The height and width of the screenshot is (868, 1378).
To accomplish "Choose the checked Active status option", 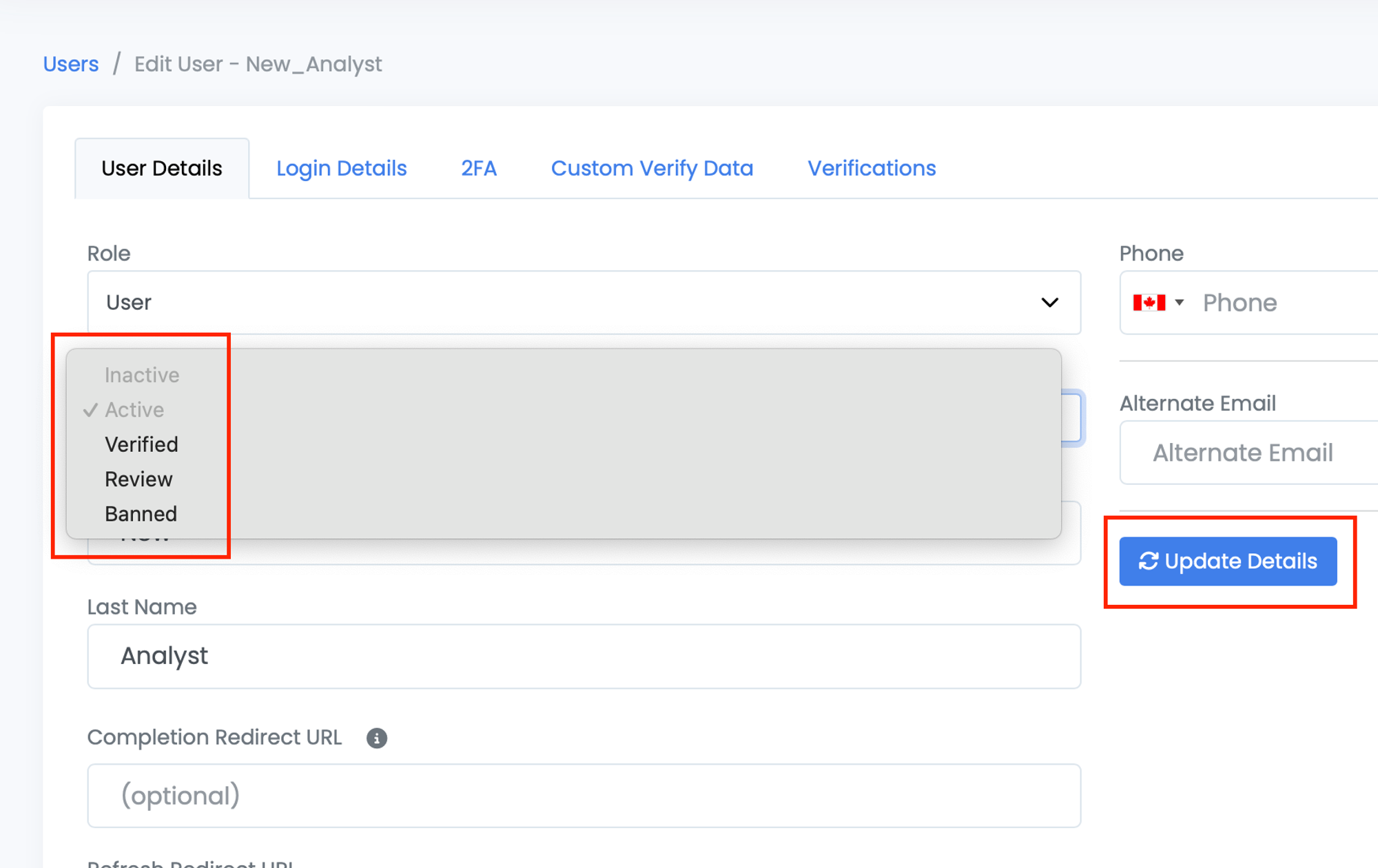I will (134, 410).
